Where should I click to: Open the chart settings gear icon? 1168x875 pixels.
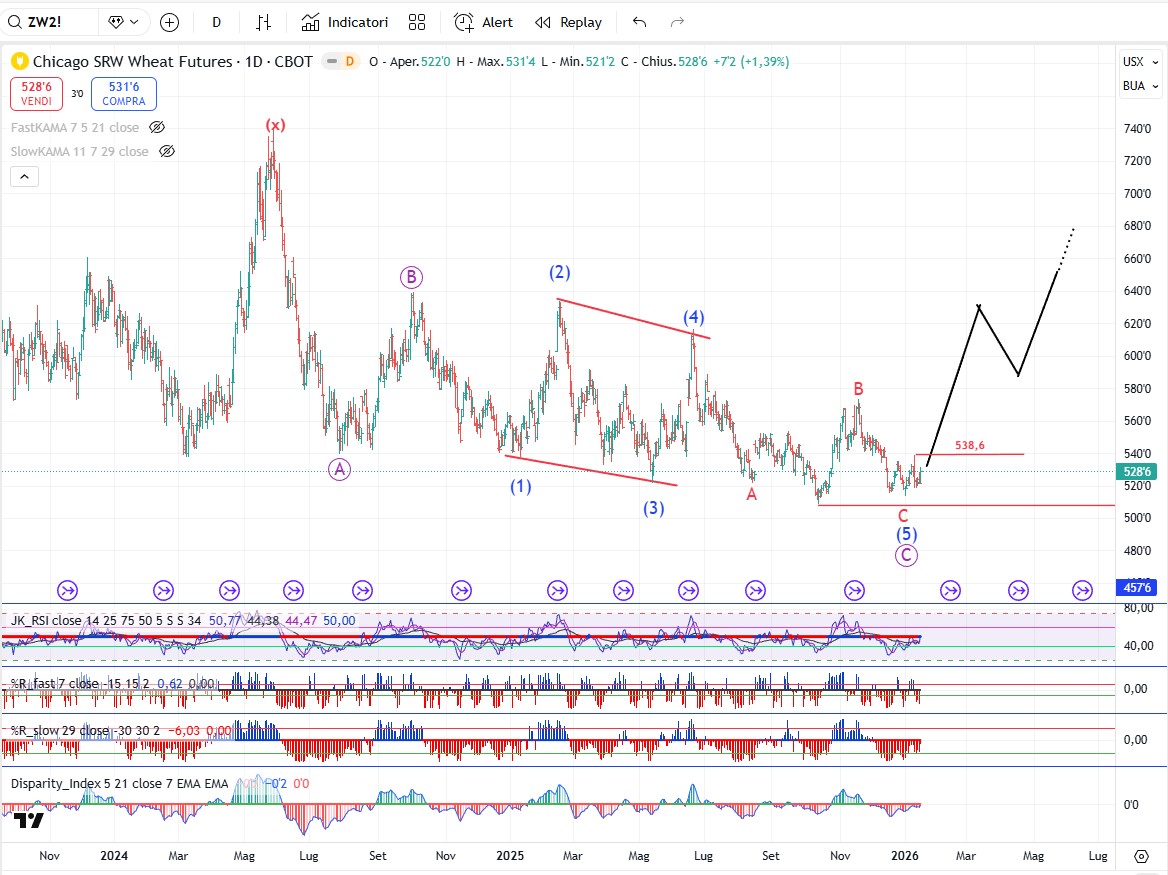(1141, 856)
